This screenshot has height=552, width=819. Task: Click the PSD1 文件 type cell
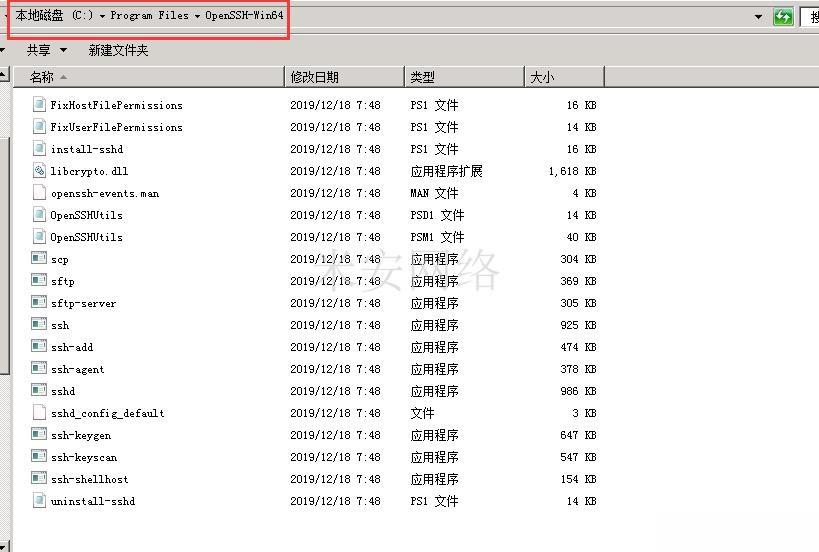click(438, 215)
